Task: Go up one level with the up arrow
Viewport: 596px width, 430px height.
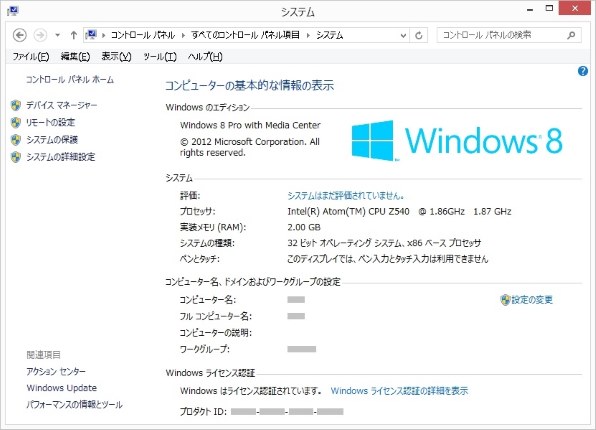Action: point(74,35)
